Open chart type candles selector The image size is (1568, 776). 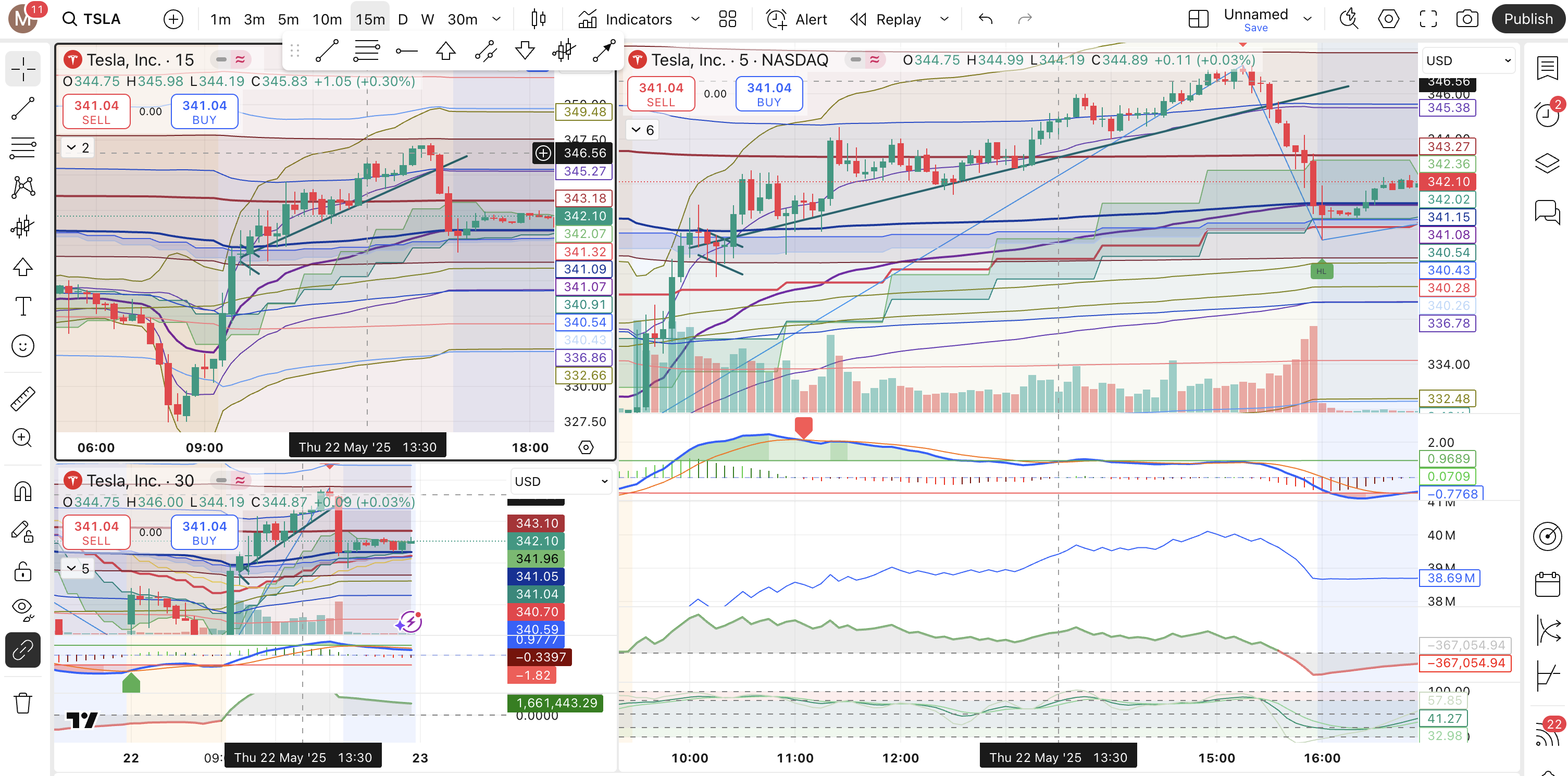click(x=538, y=19)
